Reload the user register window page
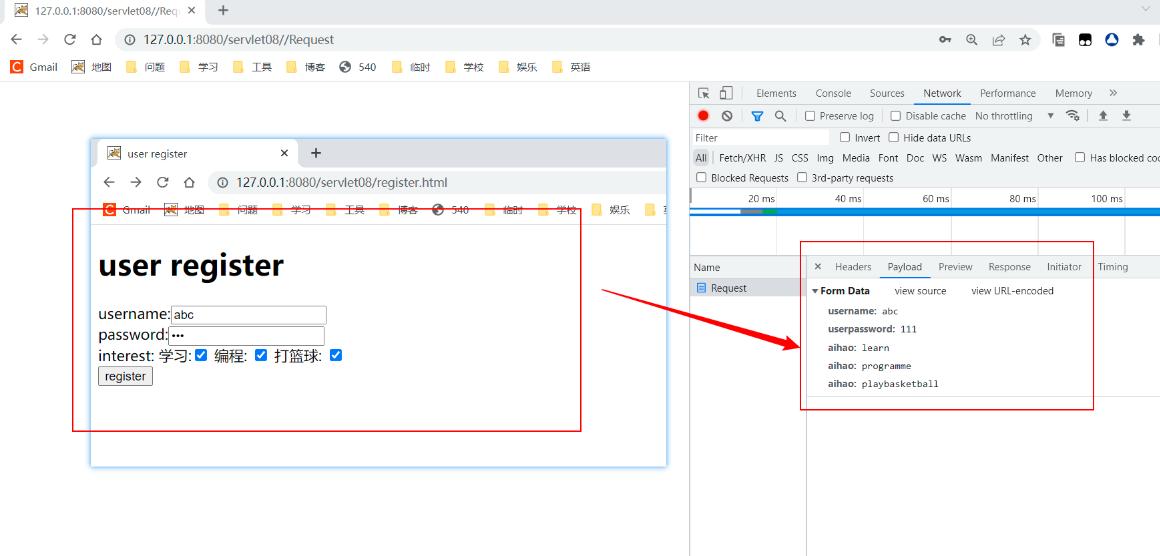 coord(162,183)
